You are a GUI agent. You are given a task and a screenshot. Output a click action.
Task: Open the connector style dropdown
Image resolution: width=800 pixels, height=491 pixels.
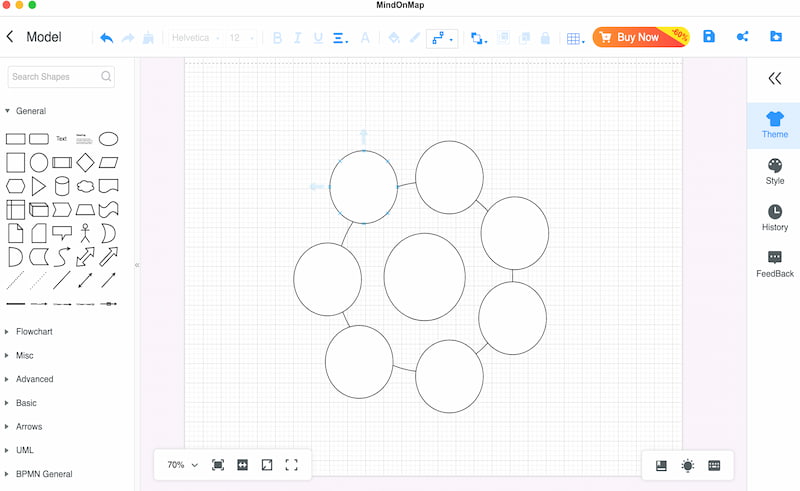pyautogui.click(x=442, y=38)
